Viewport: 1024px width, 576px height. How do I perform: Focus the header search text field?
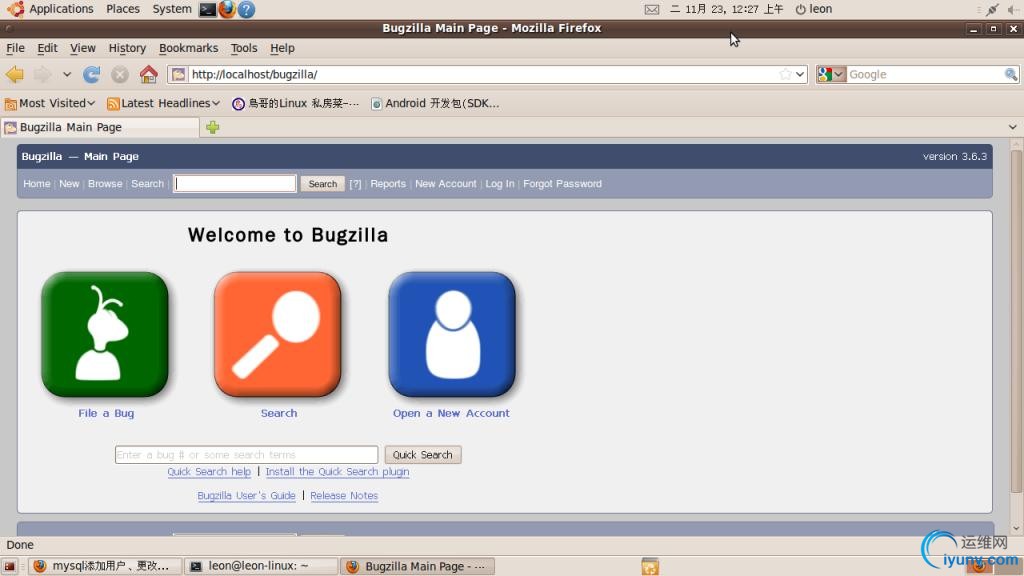coord(234,184)
